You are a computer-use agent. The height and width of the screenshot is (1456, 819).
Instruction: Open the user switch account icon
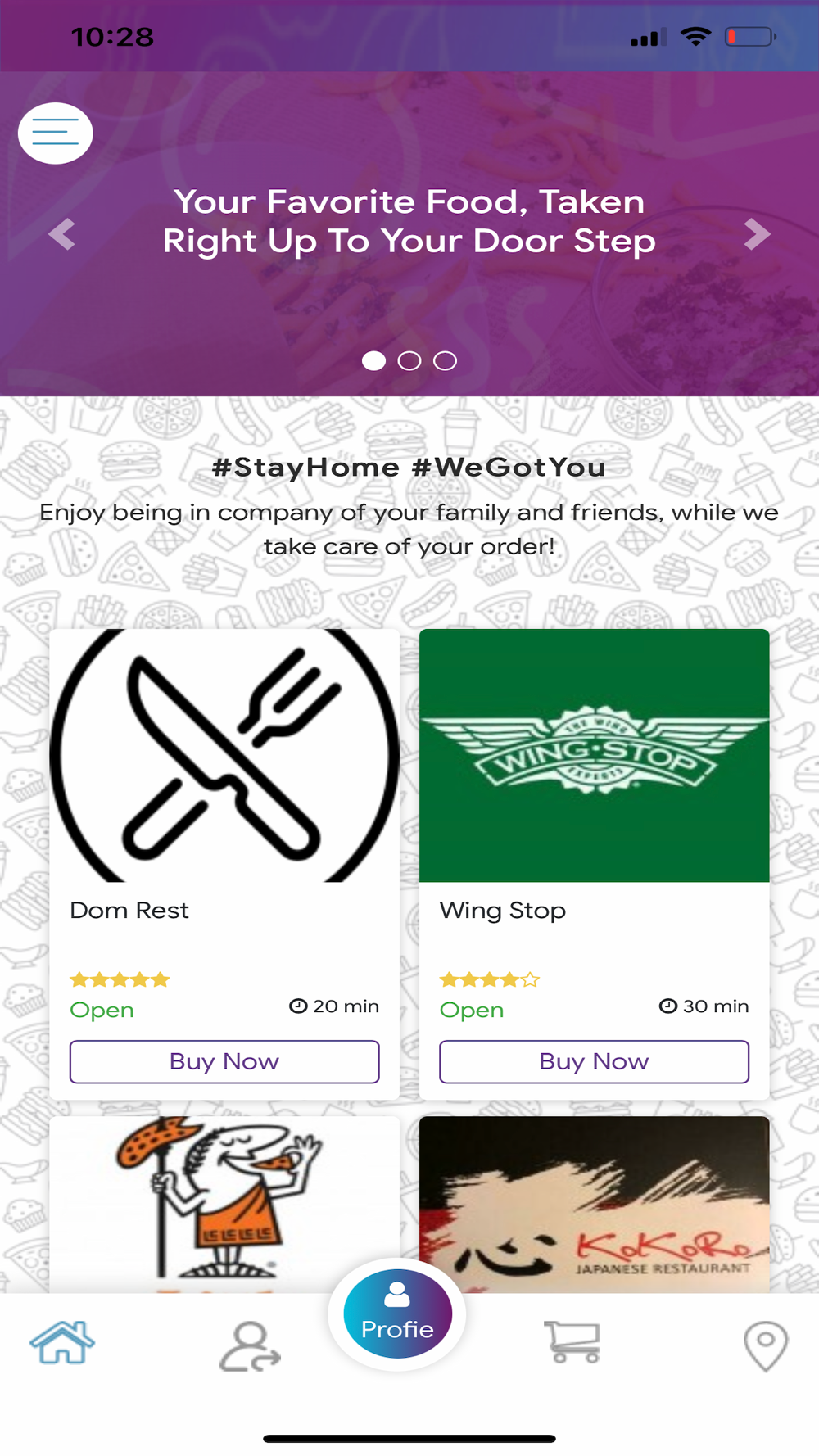[250, 1345]
